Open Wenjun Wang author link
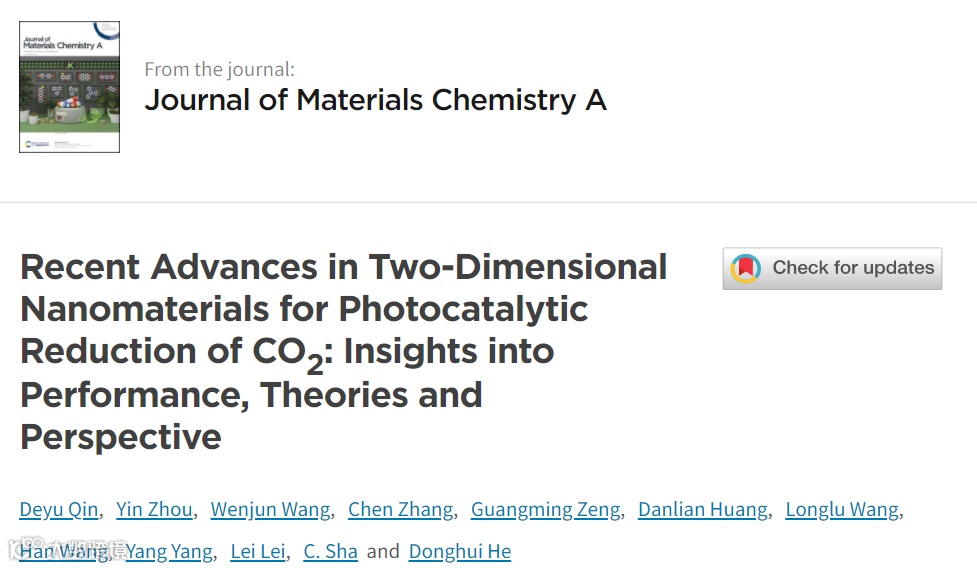 click(270, 510)
